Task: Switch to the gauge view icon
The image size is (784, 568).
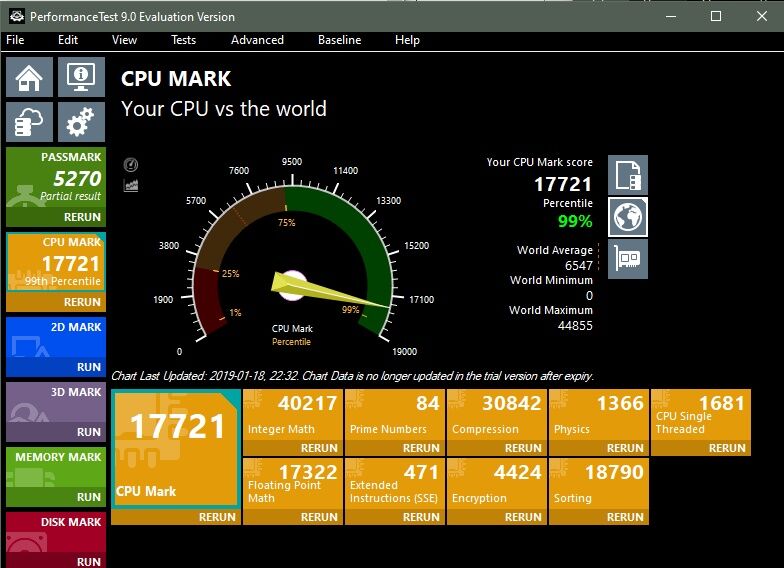Action: [131, 164]
